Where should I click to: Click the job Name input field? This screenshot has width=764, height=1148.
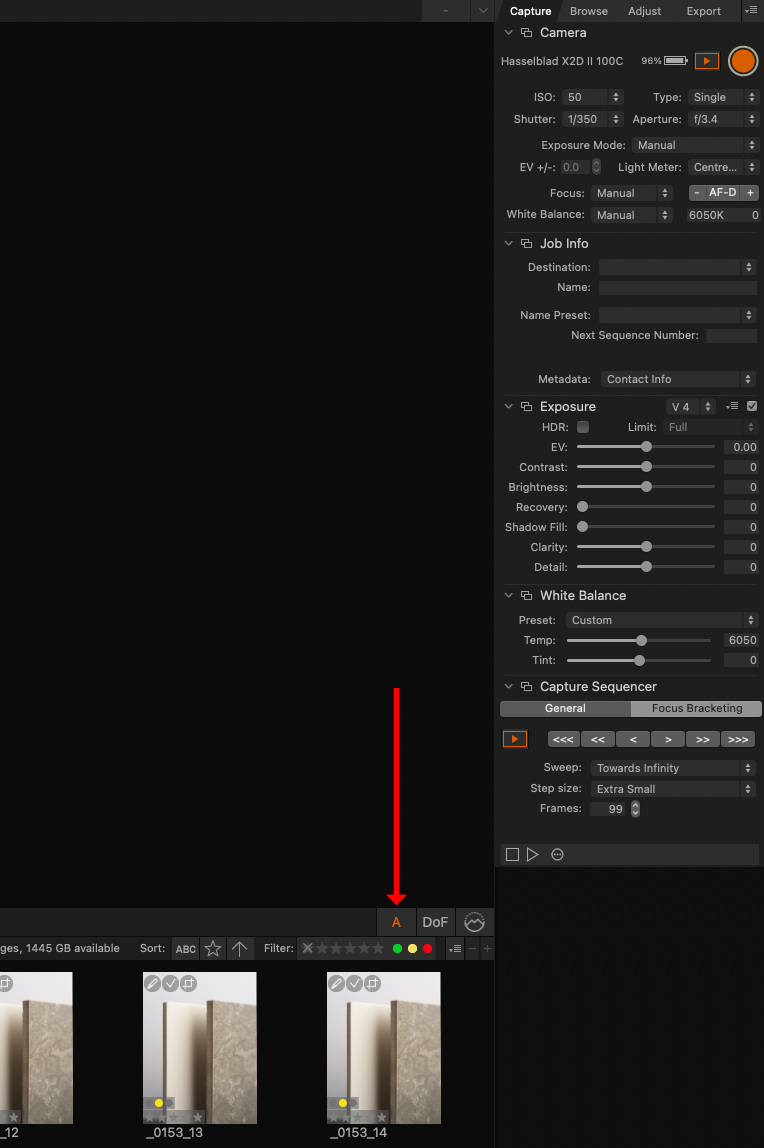(678, 288)
